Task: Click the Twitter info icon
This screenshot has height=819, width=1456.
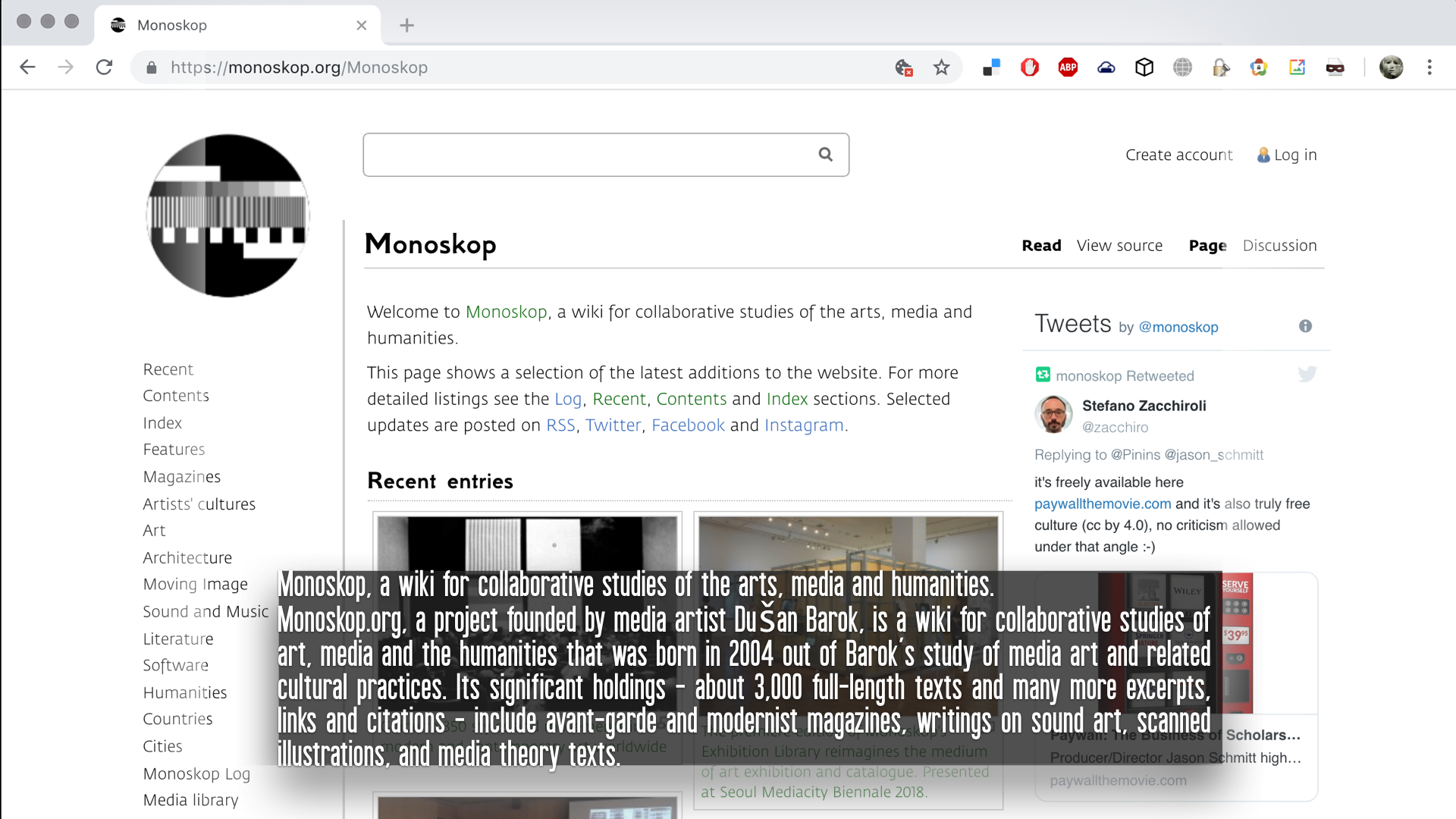Action: pyautogui.click(x=1305, y=326)
